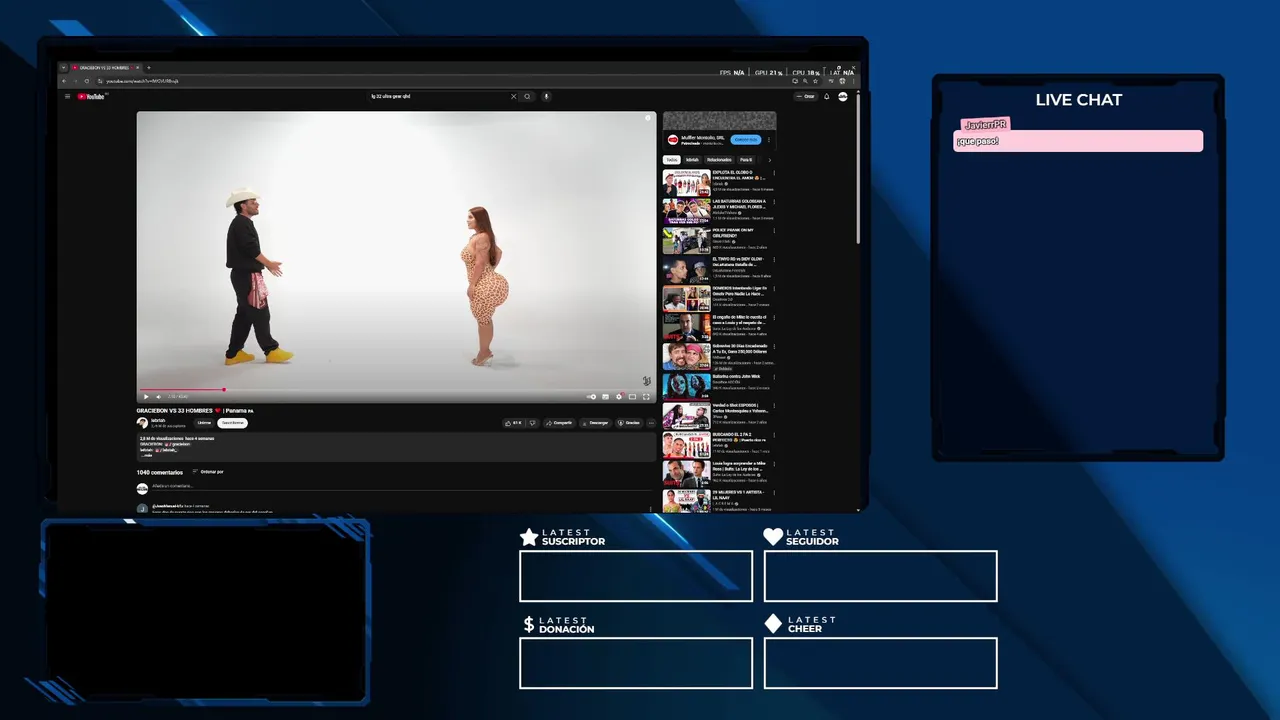Run search with the magnifier button
The height and width of the screenshot is (720, 1280).
click(x=527, y=96)
